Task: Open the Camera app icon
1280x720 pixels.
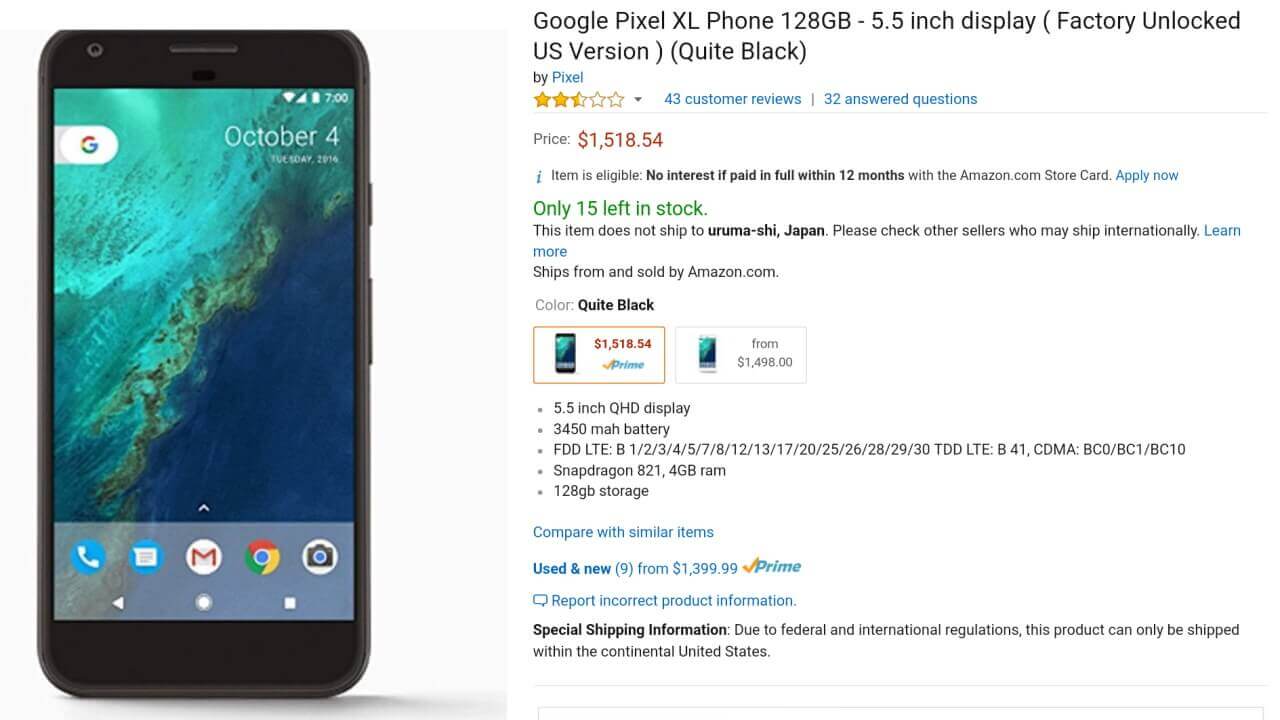Action: coord(320,557)
